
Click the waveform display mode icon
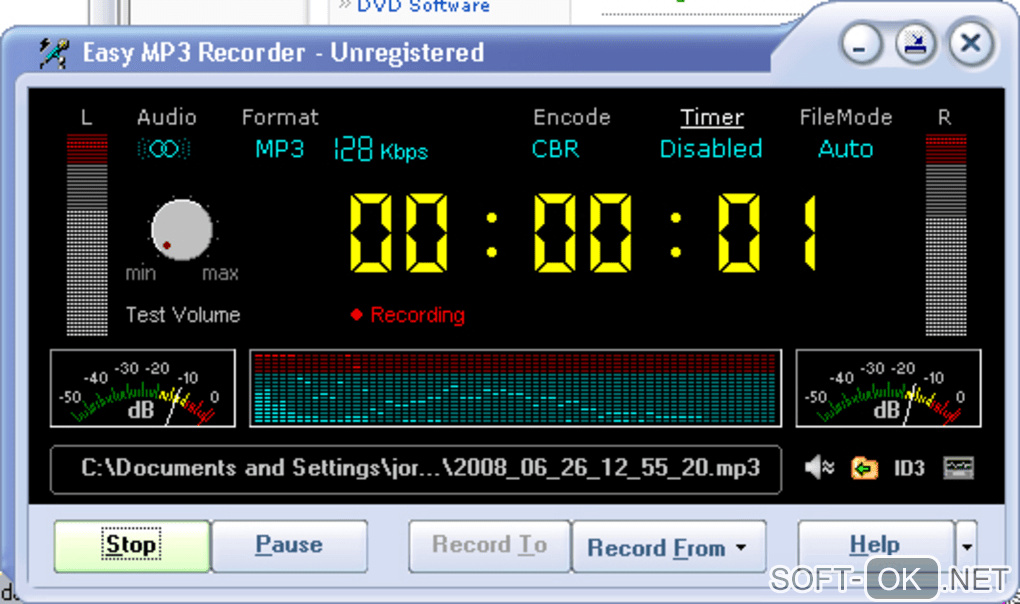point(958,467)
